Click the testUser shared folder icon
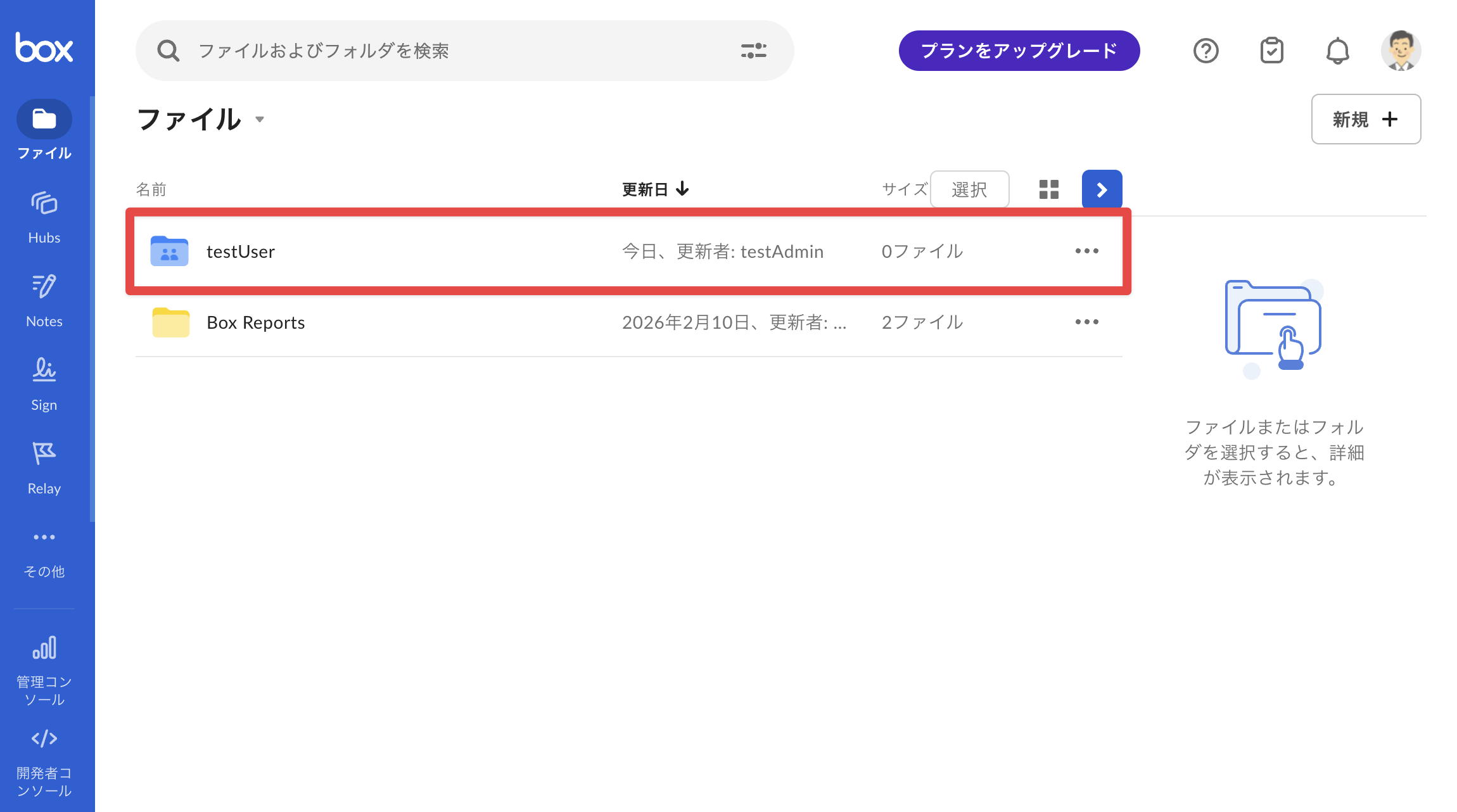 [169, 251]
